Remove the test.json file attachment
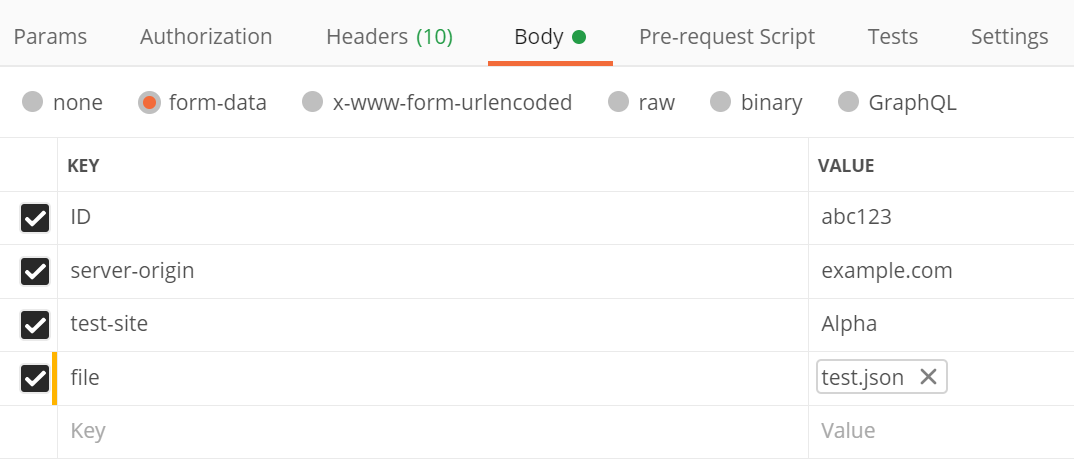The width and height of the screenshot is (1074, 465). click(x=928, y=377)
